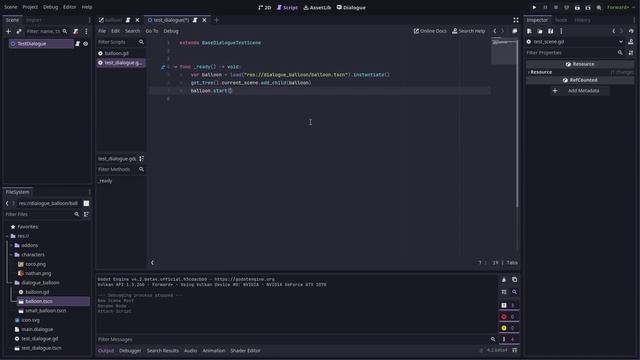The height and width of the screenshot is (360, 640).
Task: Expand the Resource property section
Action: pos(580,72)
